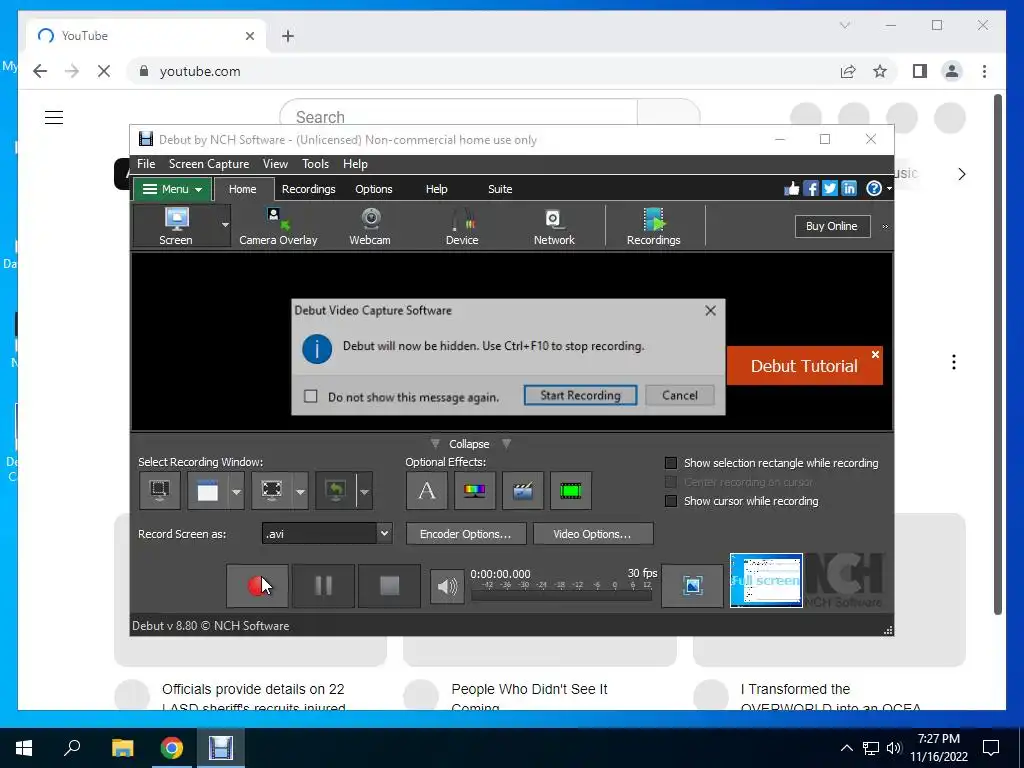This screenshot has width=1024, height=768.
Task: Check 'Do not show this message again'
Action: (311, 396)
